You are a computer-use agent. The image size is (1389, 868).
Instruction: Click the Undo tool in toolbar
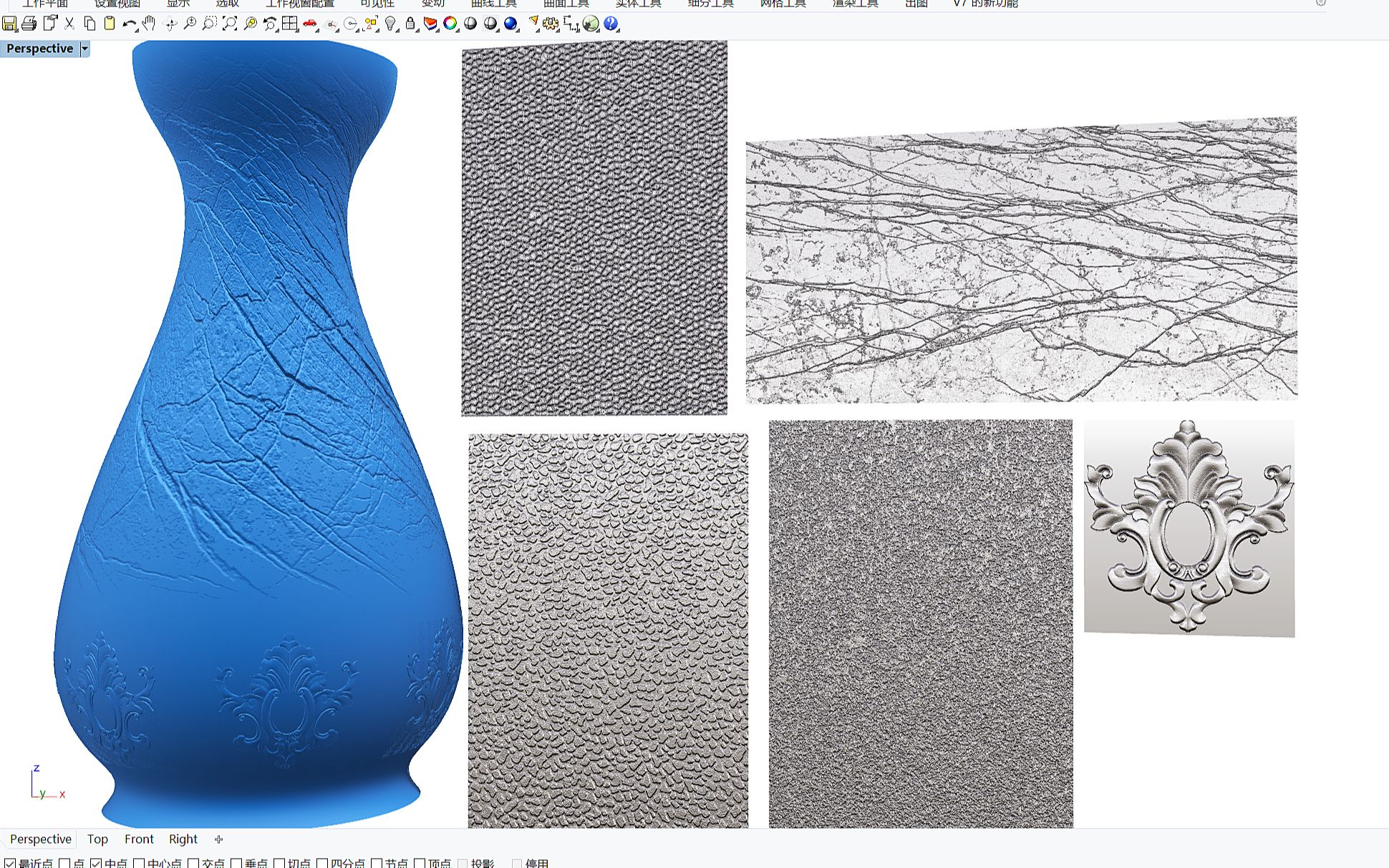(x=127, y=24)
